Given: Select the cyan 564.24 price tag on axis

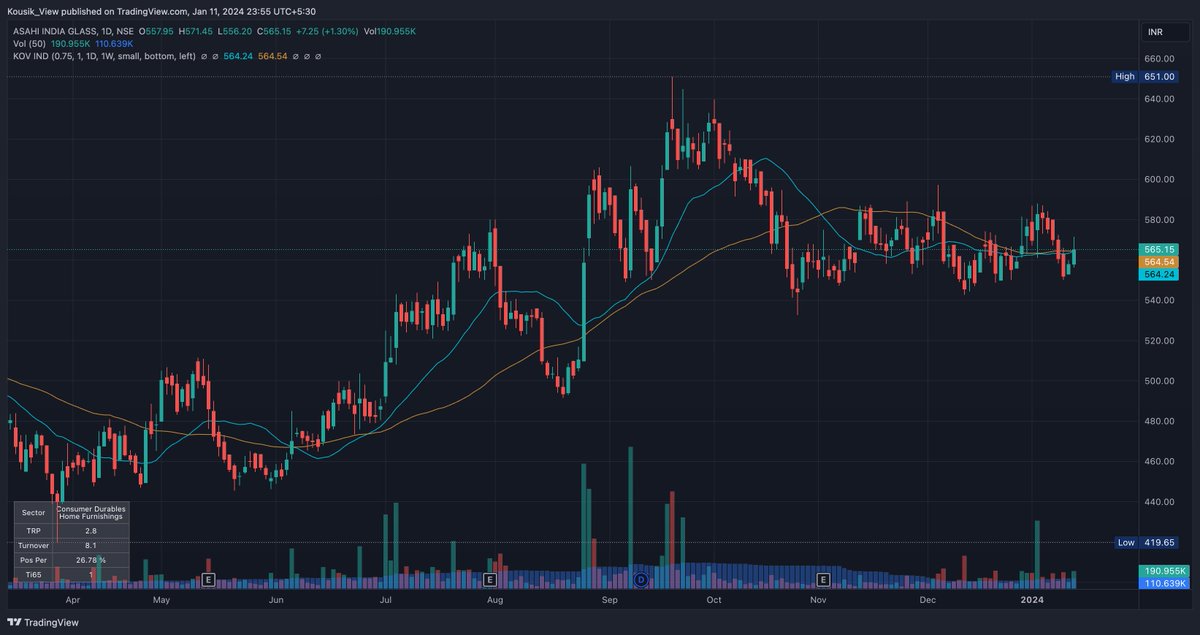Looking at the screenshot, I should click(1160, 274).
